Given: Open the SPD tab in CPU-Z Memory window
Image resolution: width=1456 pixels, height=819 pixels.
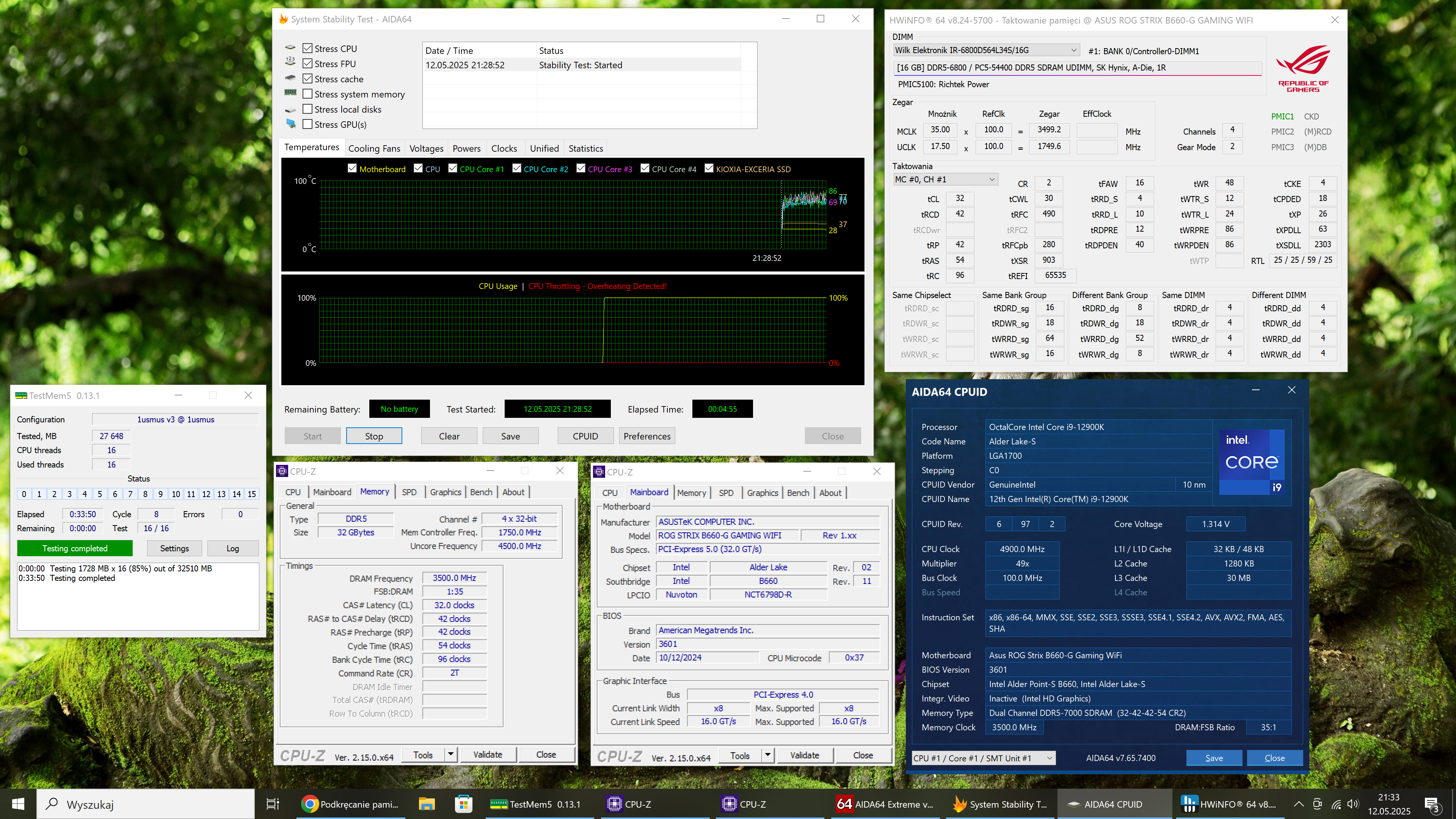Looking at the screenshot, I should point(409,492).
